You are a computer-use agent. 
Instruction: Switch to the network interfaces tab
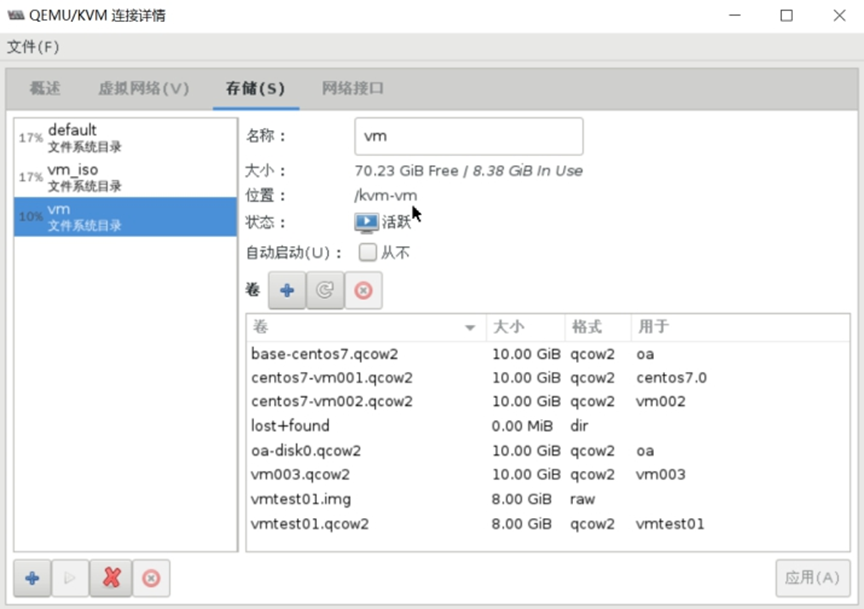(x=353, y=88)
